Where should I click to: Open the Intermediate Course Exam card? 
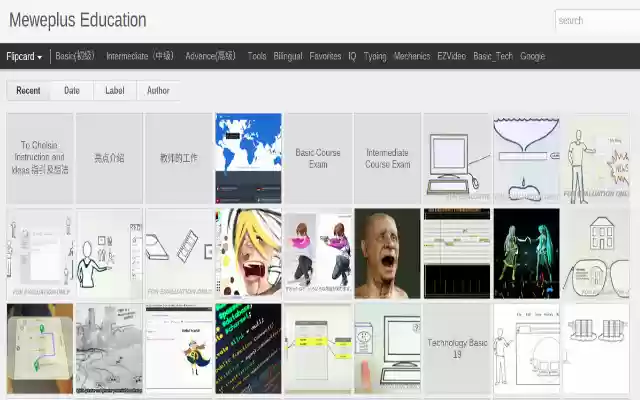pos(387,158)
